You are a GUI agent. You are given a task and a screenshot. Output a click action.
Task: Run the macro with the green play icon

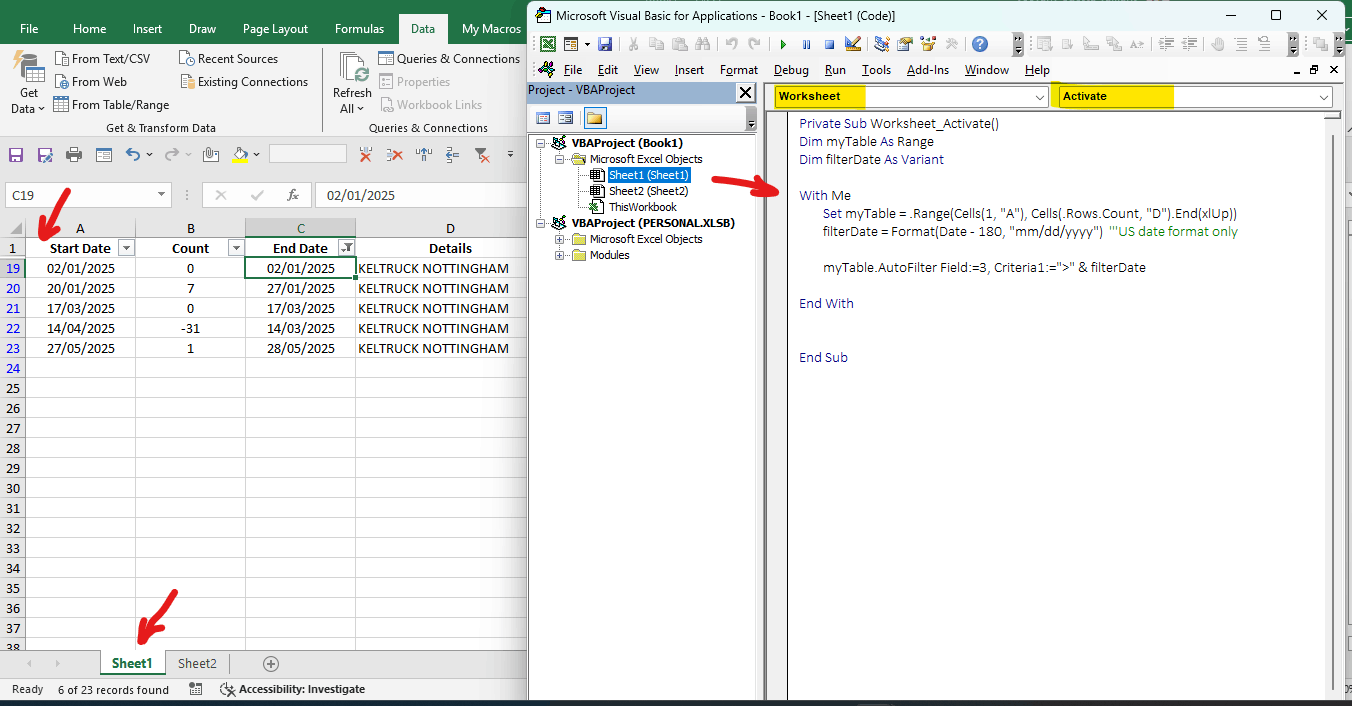[783, 44]
